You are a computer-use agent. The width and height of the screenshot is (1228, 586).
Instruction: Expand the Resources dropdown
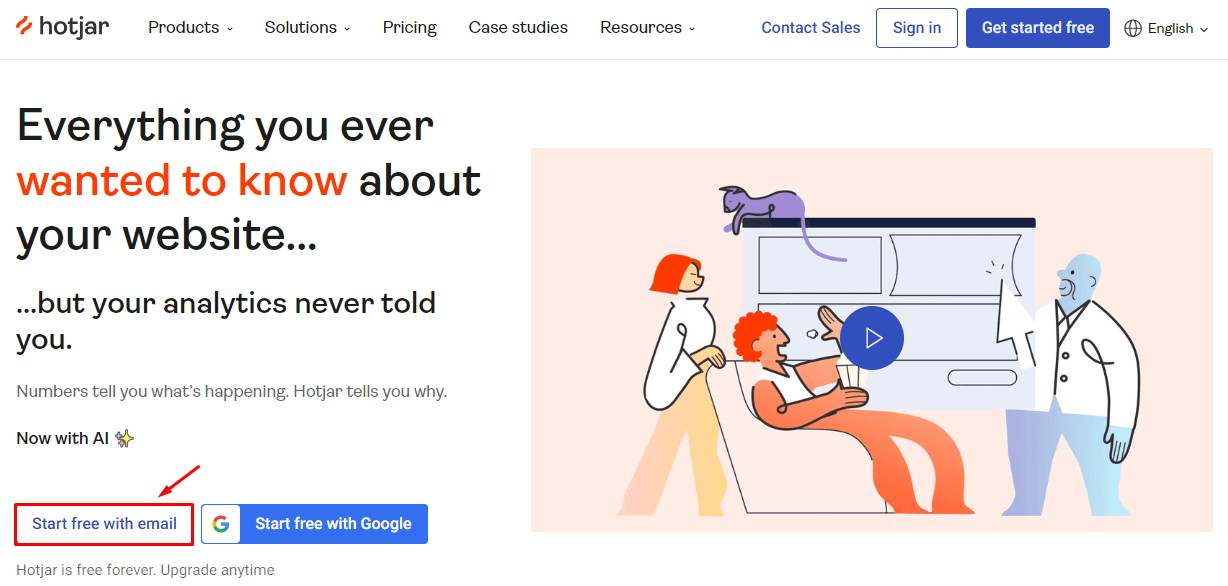(647, 28)
